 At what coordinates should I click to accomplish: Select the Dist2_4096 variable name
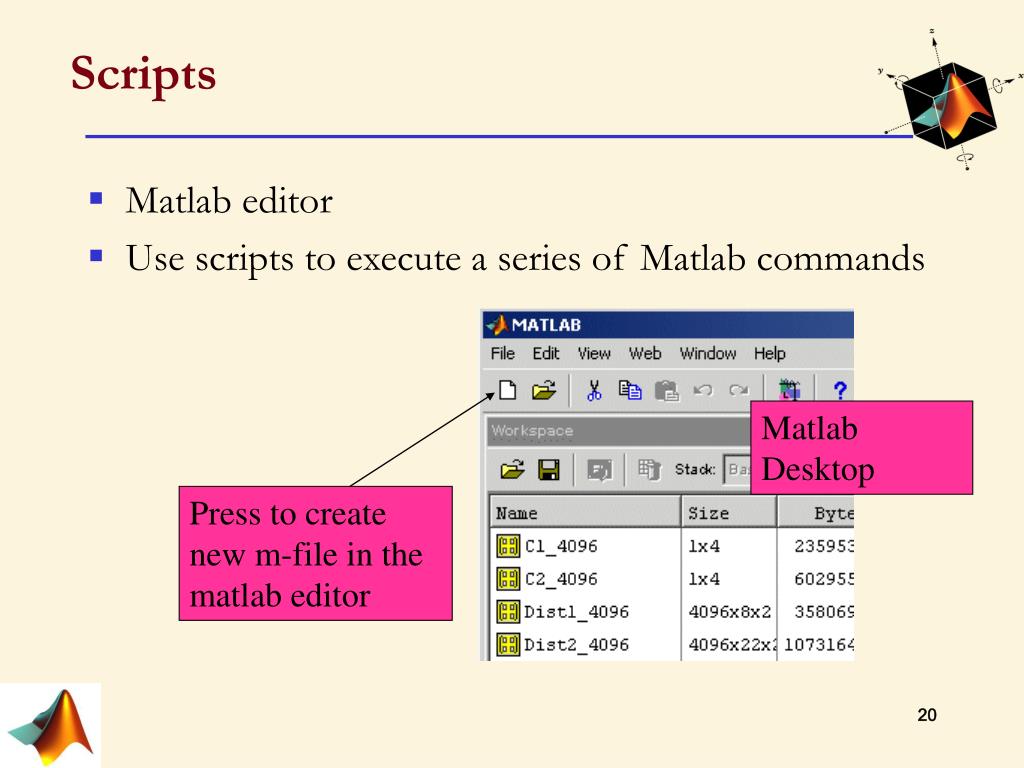click(x=577, y=644)
